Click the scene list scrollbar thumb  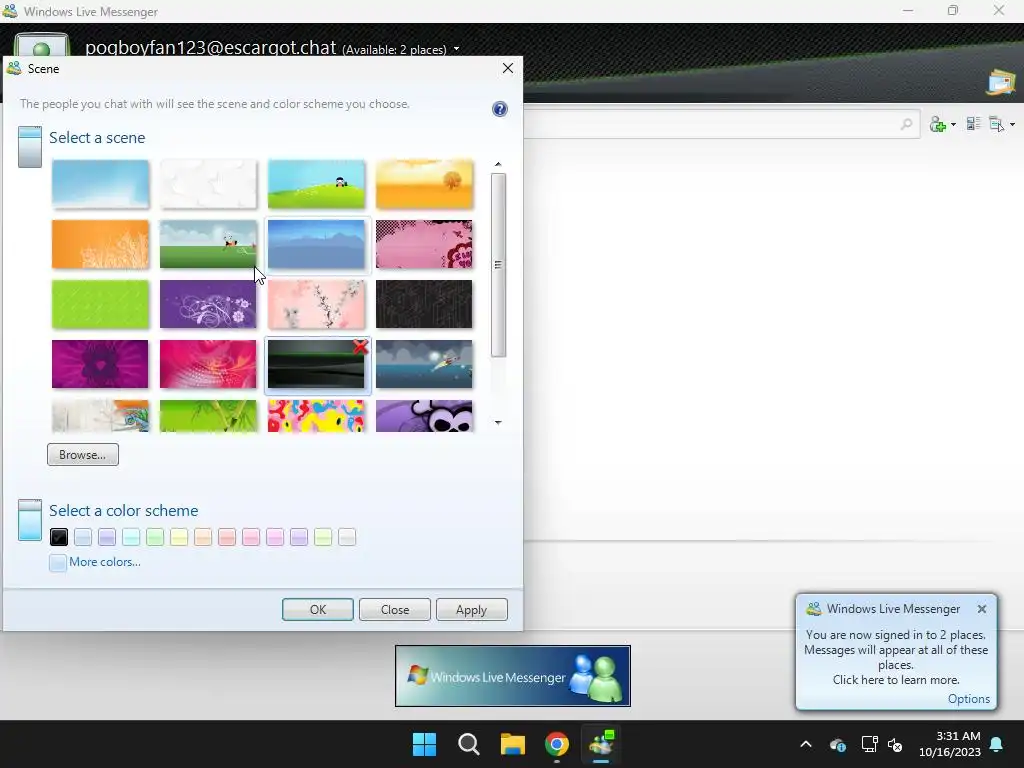[x=498, y=264]
